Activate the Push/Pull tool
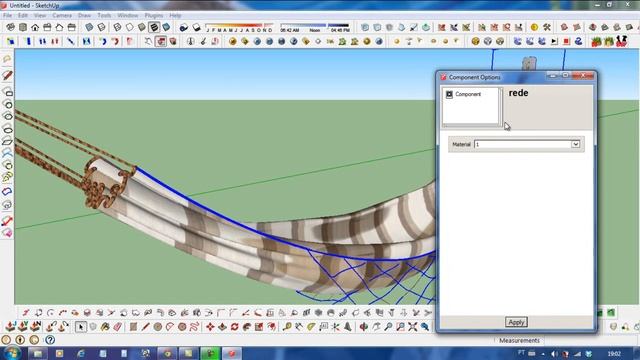This screenshot has height=360, width=640. (x=222, y=327)
